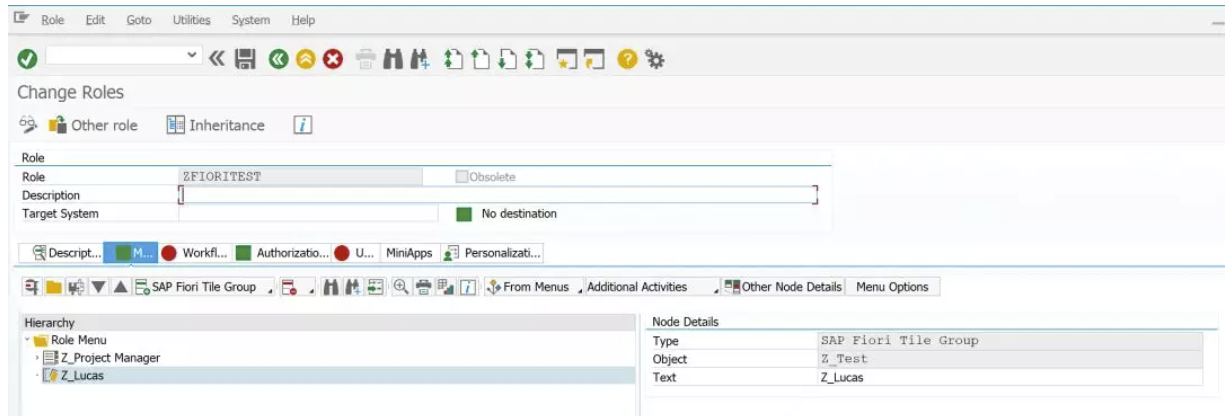Click the Create New Session icon

click(565, 60)
